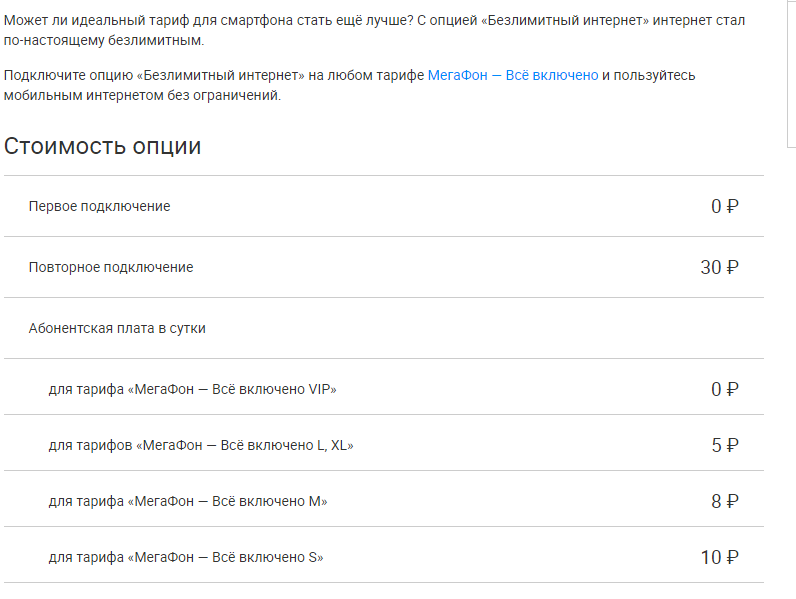The width and height of the screenshot is (796, 599).
Task: Click the 8 ₽ price value
Action: [725, 501]
